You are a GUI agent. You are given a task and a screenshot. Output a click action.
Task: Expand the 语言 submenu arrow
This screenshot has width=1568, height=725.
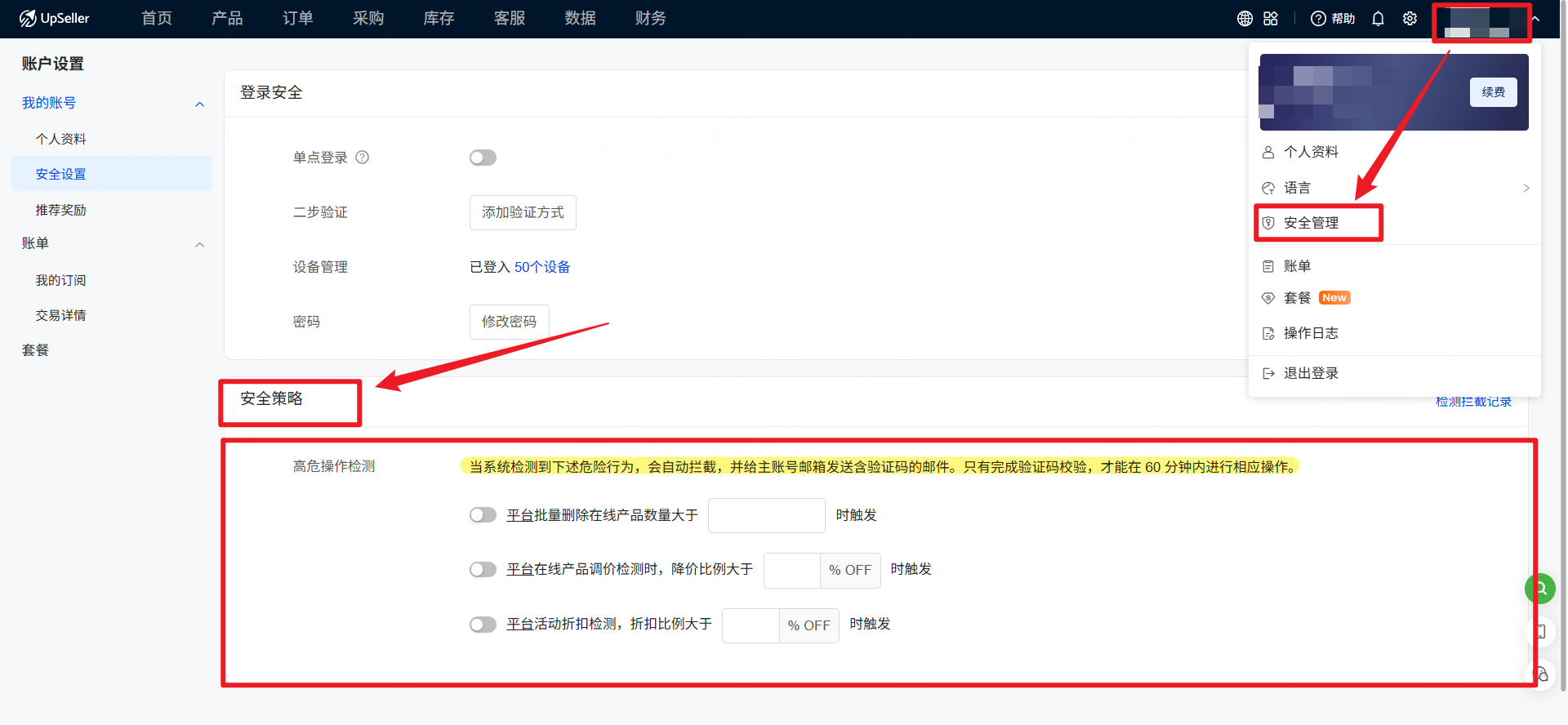click(x=1526, y=188)
